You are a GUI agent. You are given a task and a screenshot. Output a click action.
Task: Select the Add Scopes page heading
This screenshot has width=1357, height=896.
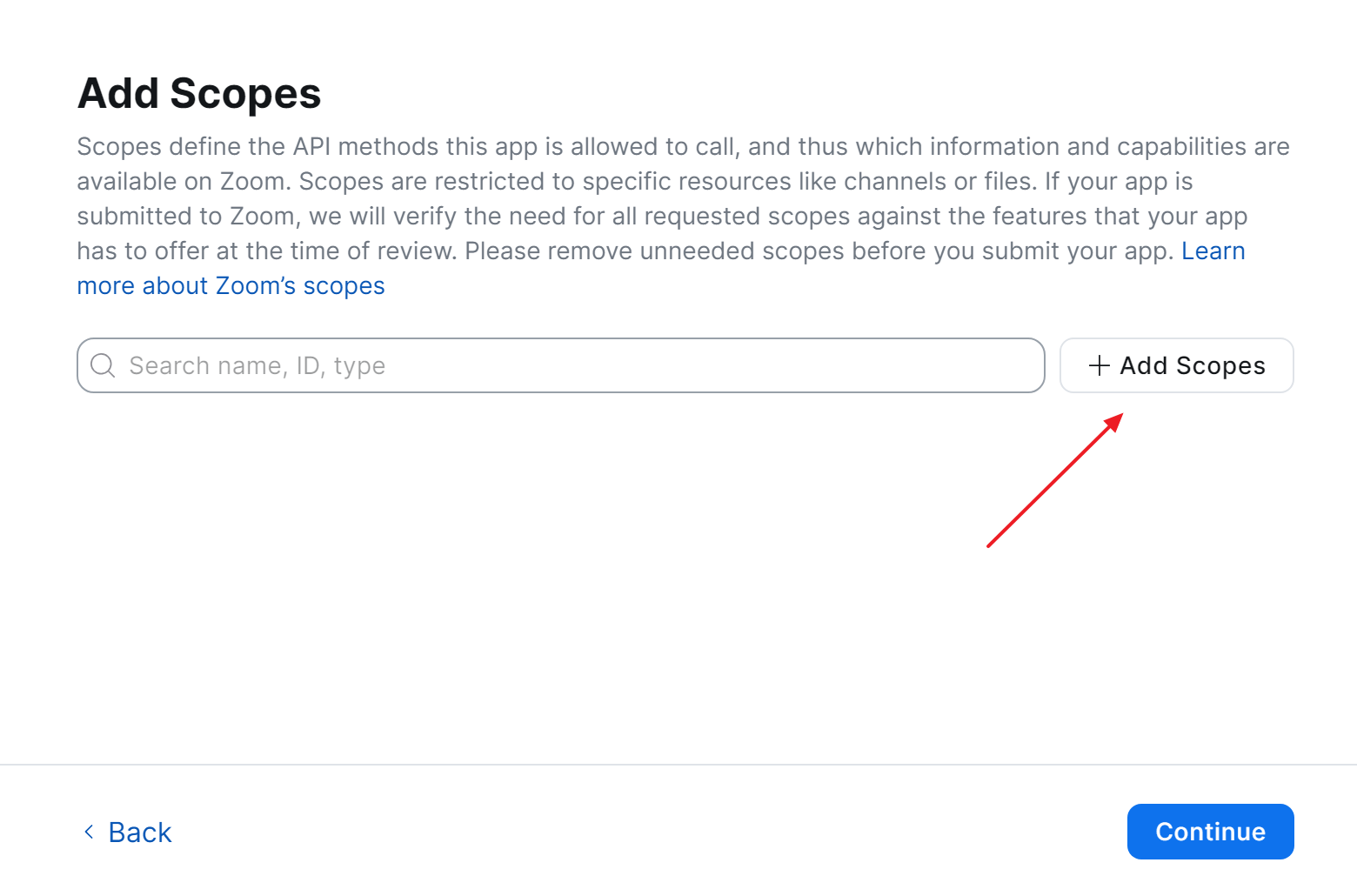pyautogui.click(x=199, y=93)
